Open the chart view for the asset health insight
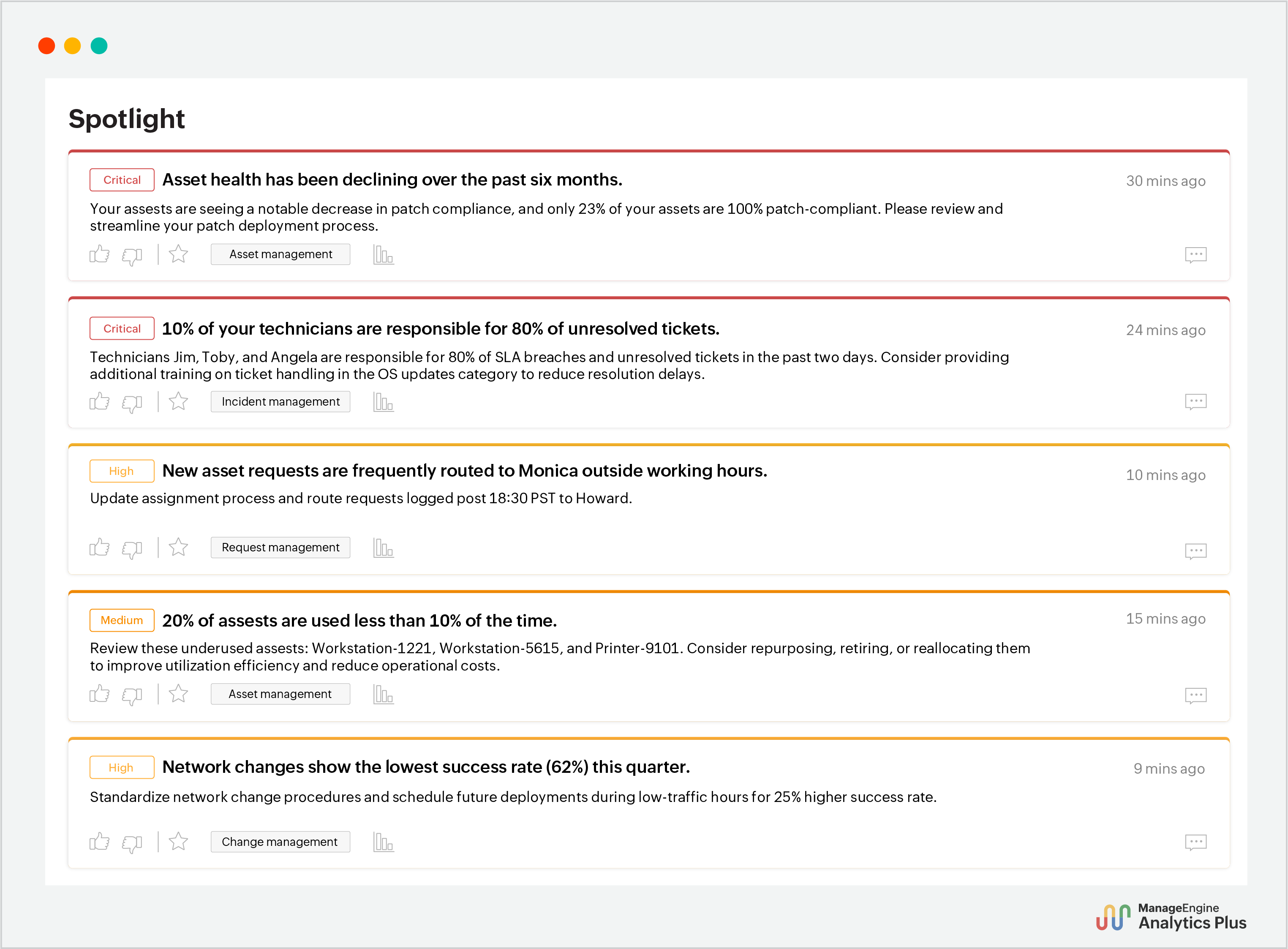Screen dimensions: 1288x949 (x=383, y=254)
